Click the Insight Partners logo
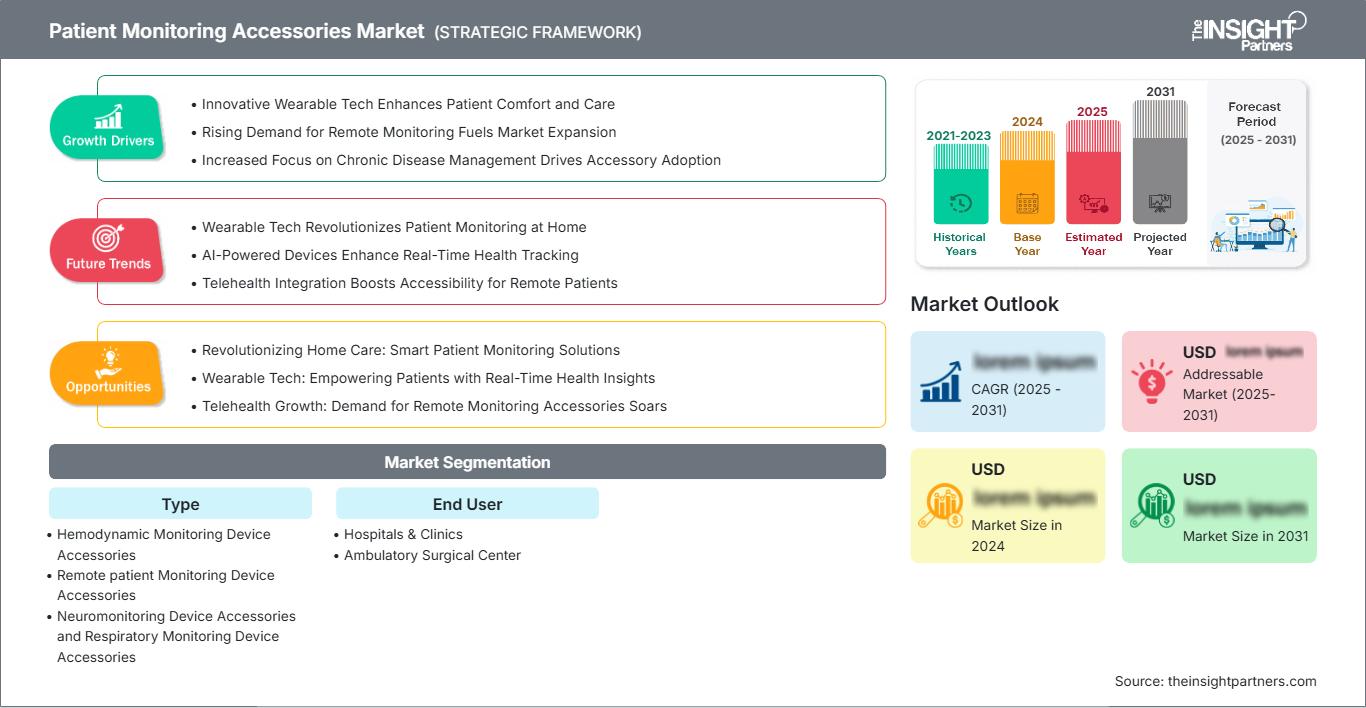1366x708 pixels. 1248,30
